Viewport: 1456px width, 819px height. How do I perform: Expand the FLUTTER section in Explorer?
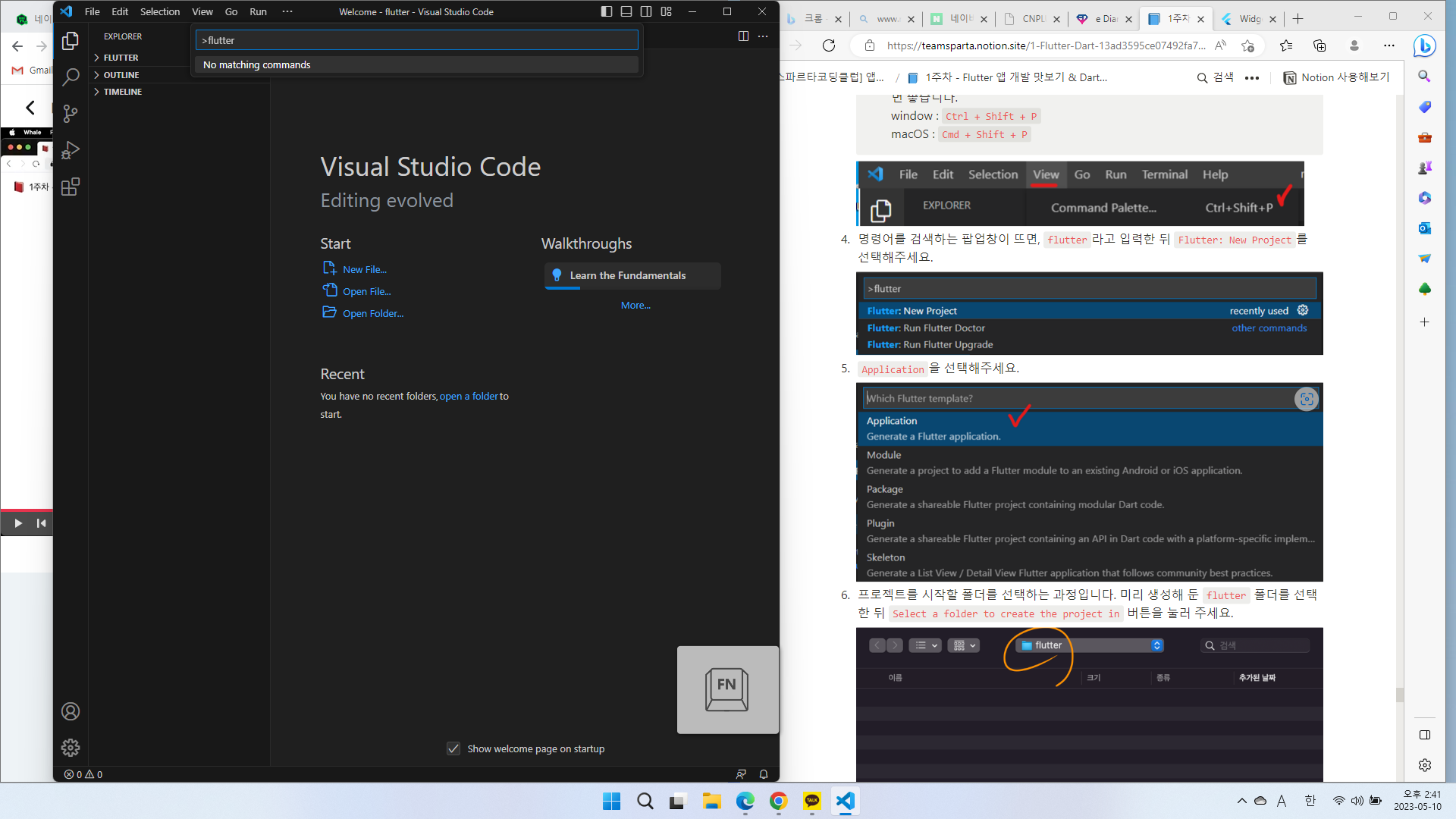[x=121, y=58]
